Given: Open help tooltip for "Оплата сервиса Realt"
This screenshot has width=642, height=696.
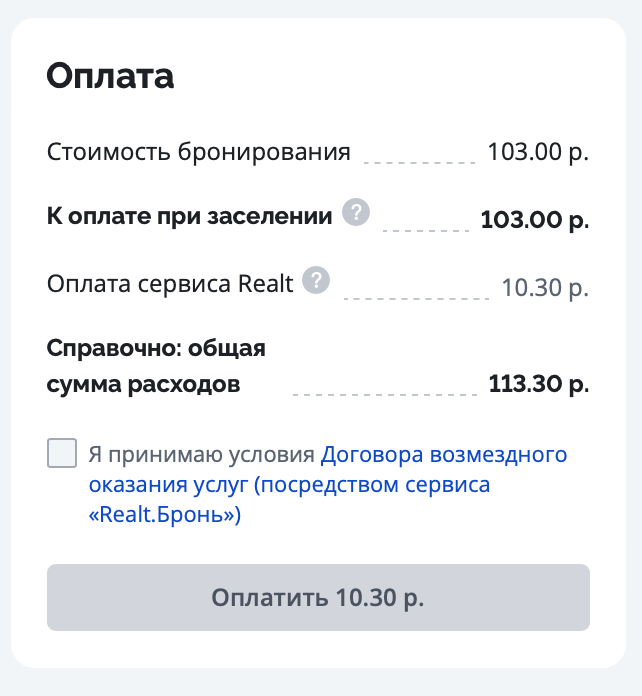Looking at the screenshot, I should (x=317, y=281).
